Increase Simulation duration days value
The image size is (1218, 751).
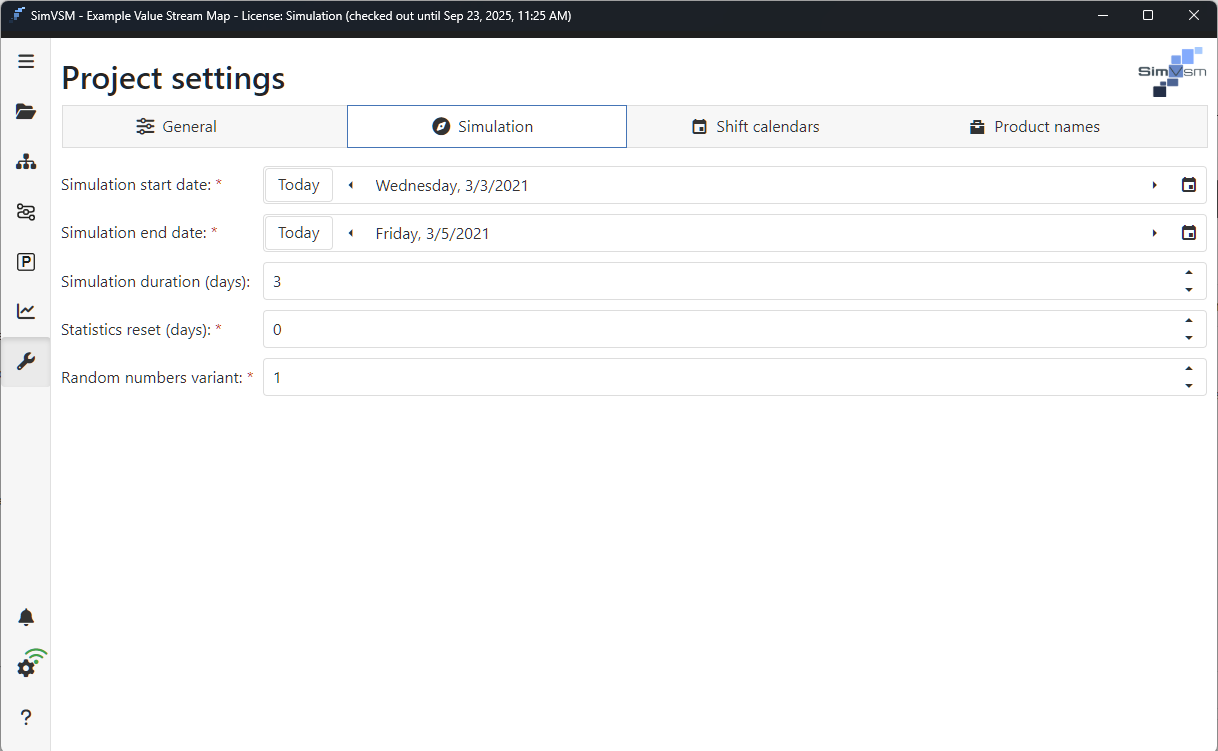(x=1188, y=273)
